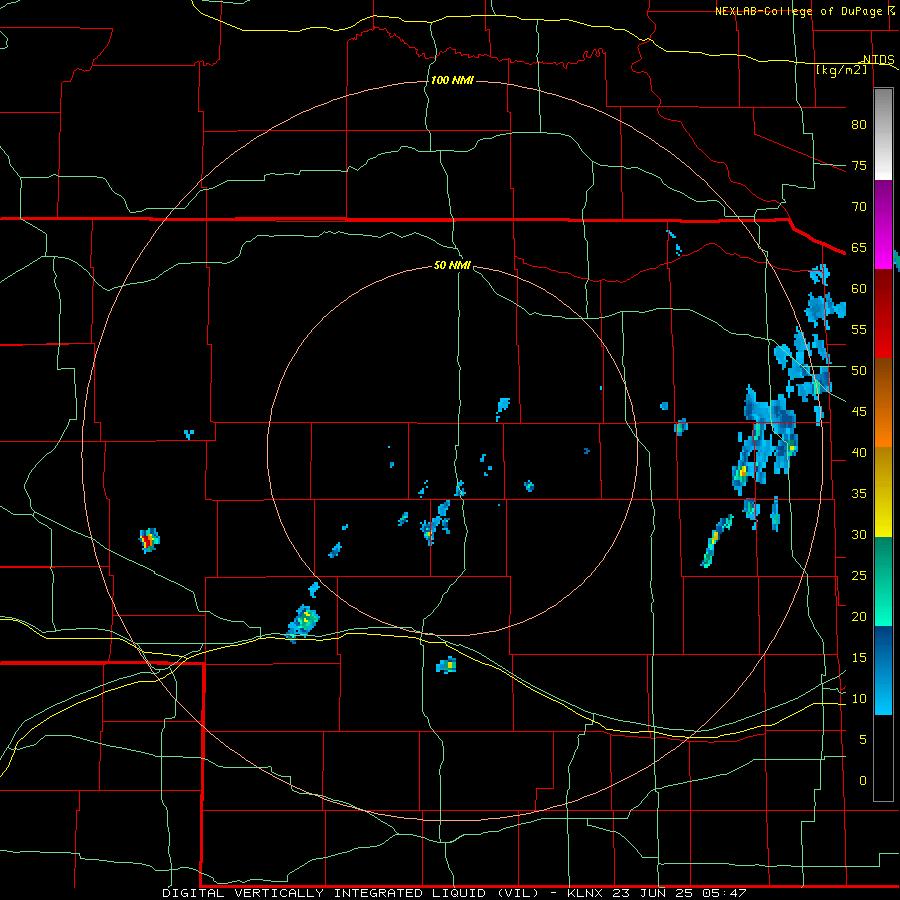Click the 15 value on the color scale
The image size is (900, 900).
[x=859, y=658]
